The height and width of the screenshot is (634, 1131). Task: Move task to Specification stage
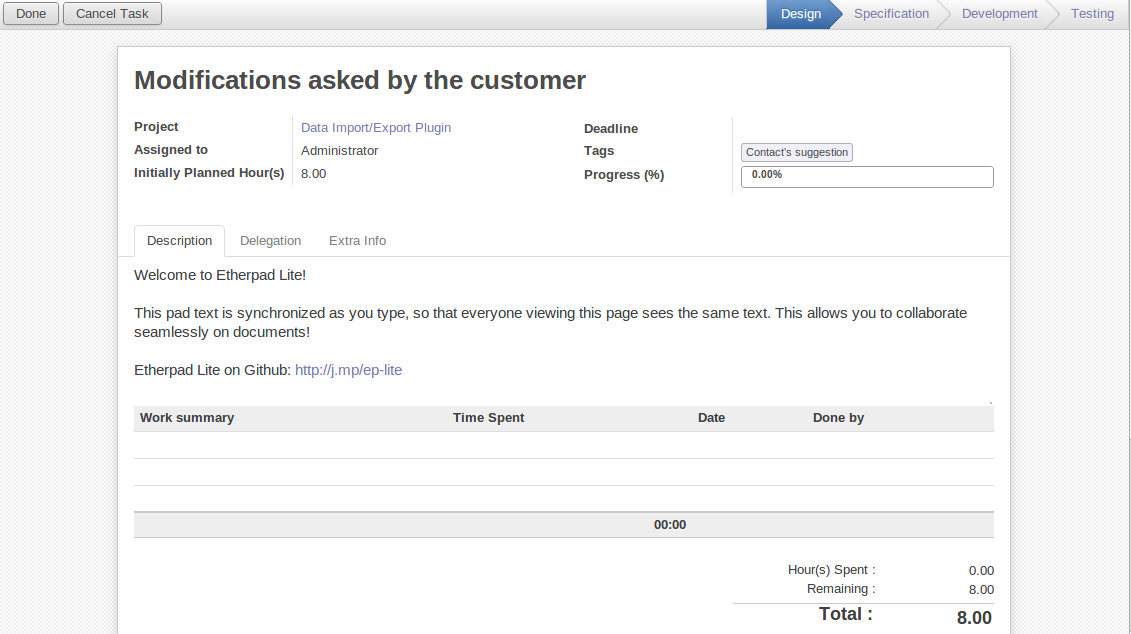click(891, 14)
